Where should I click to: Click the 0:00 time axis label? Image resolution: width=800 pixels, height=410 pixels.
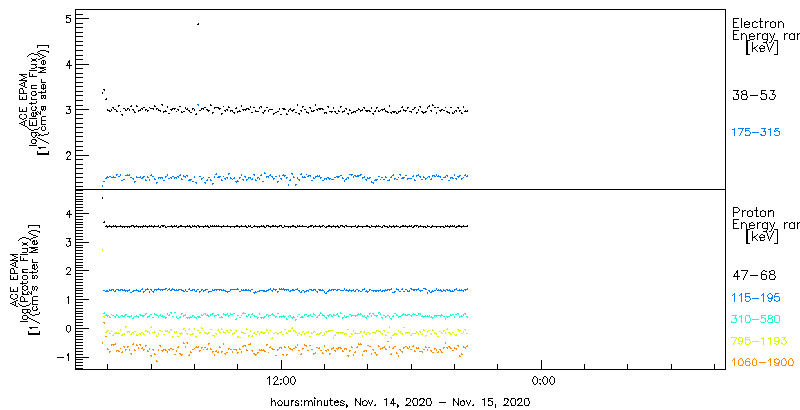coord(542,380)
